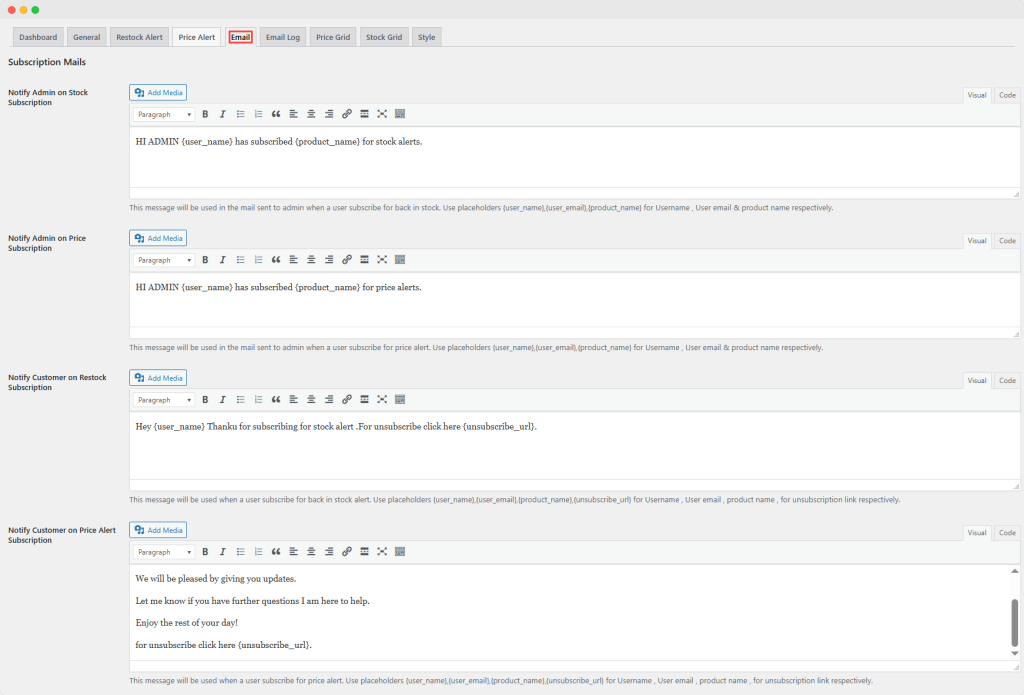
Task: Open Paragraph dropdown in Notify Admin on Stock editor
Action: [x=164, y=114]
